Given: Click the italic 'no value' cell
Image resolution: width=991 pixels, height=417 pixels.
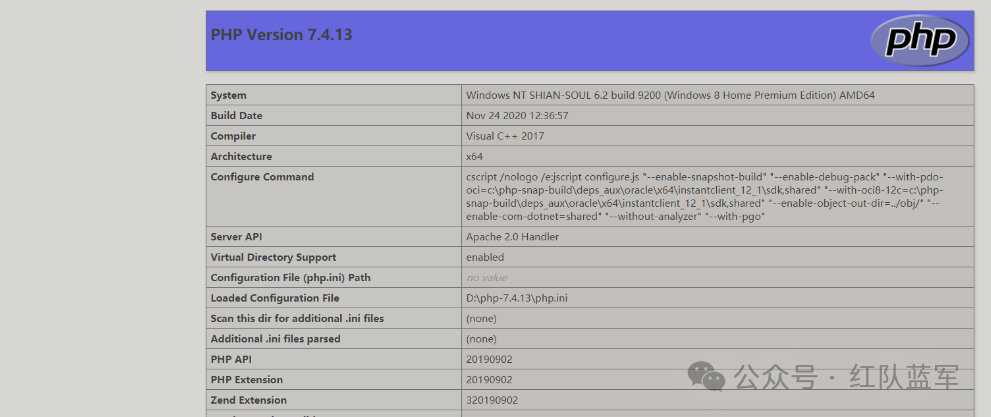Looking at the screenshot, I should tap(718, 277).
